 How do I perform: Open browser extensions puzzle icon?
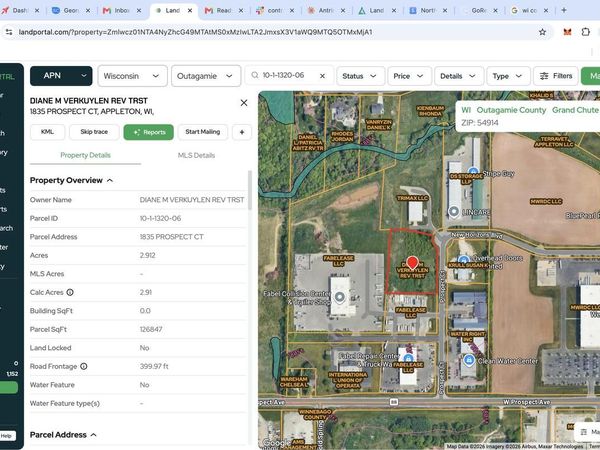585,32
